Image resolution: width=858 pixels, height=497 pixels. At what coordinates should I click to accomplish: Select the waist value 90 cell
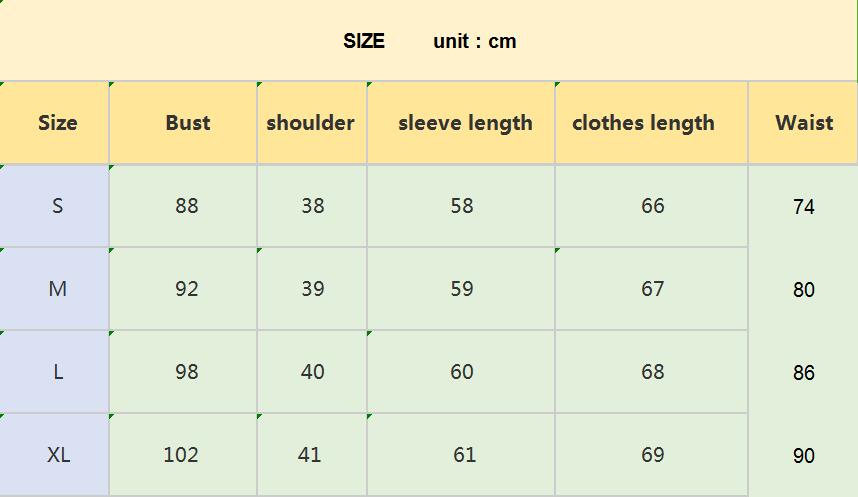tap(804, 456)
